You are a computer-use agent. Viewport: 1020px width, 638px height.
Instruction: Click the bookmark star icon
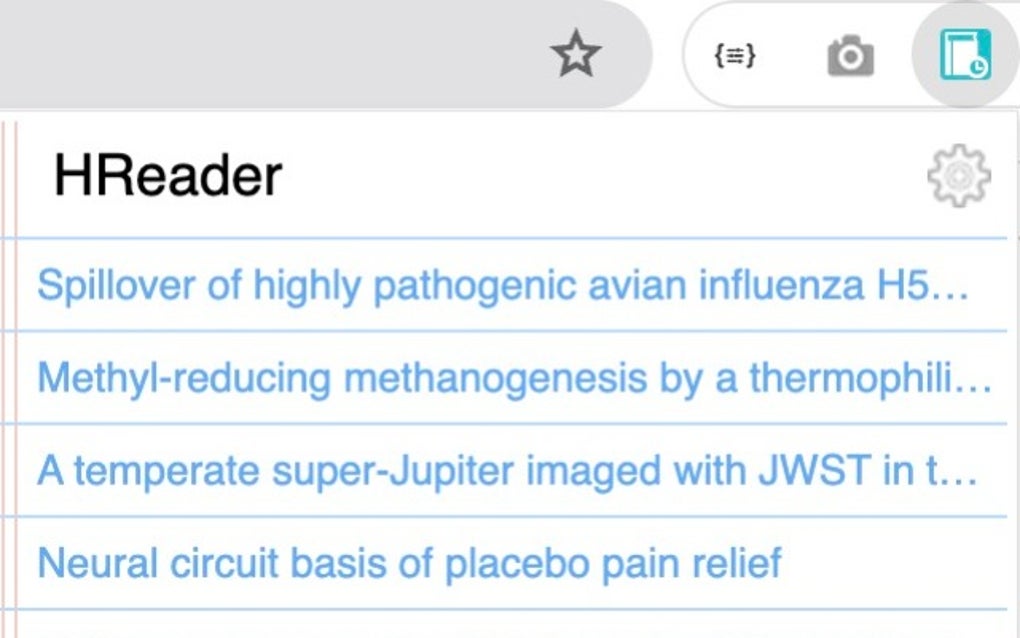point(576,56)
